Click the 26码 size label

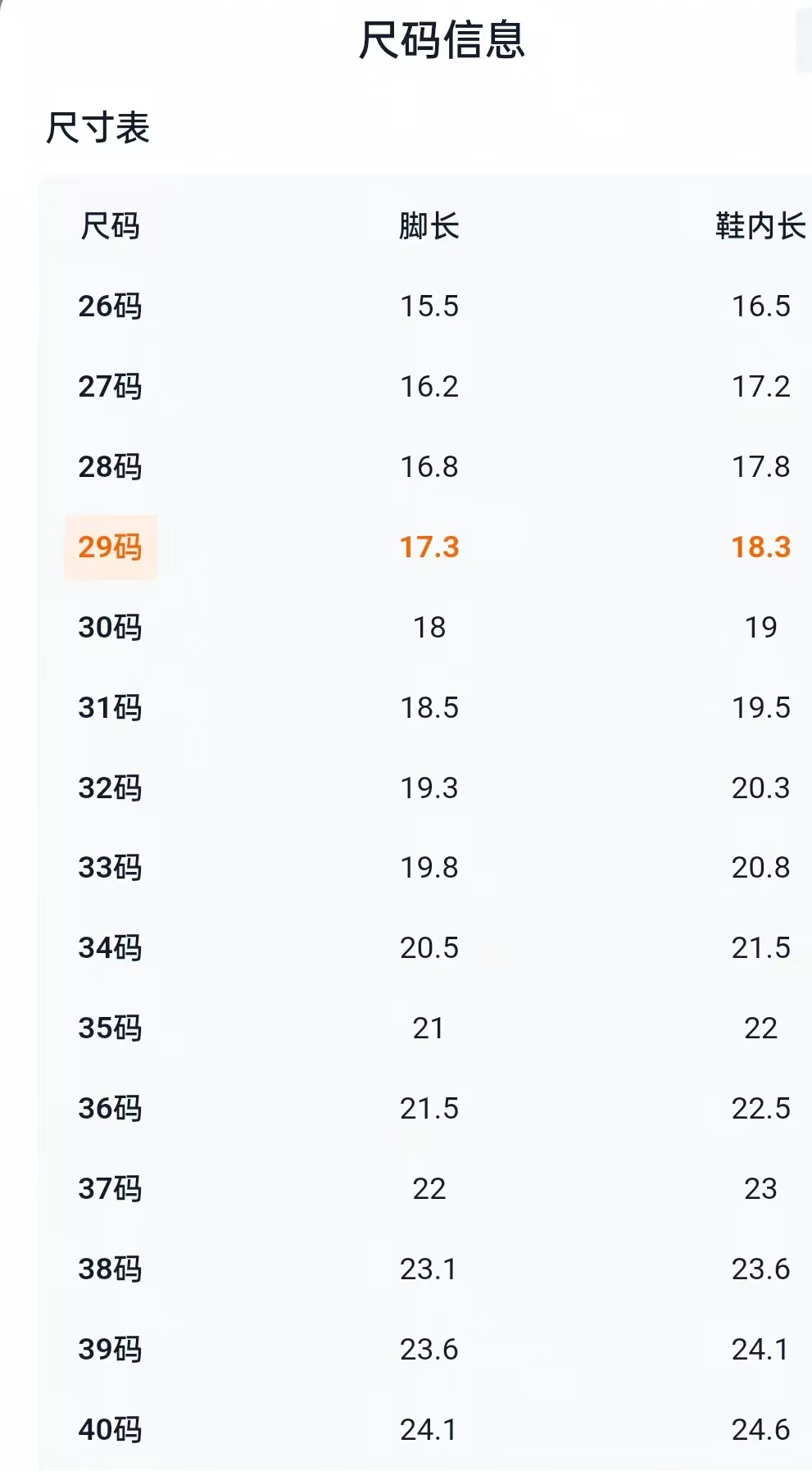(111, 306)
